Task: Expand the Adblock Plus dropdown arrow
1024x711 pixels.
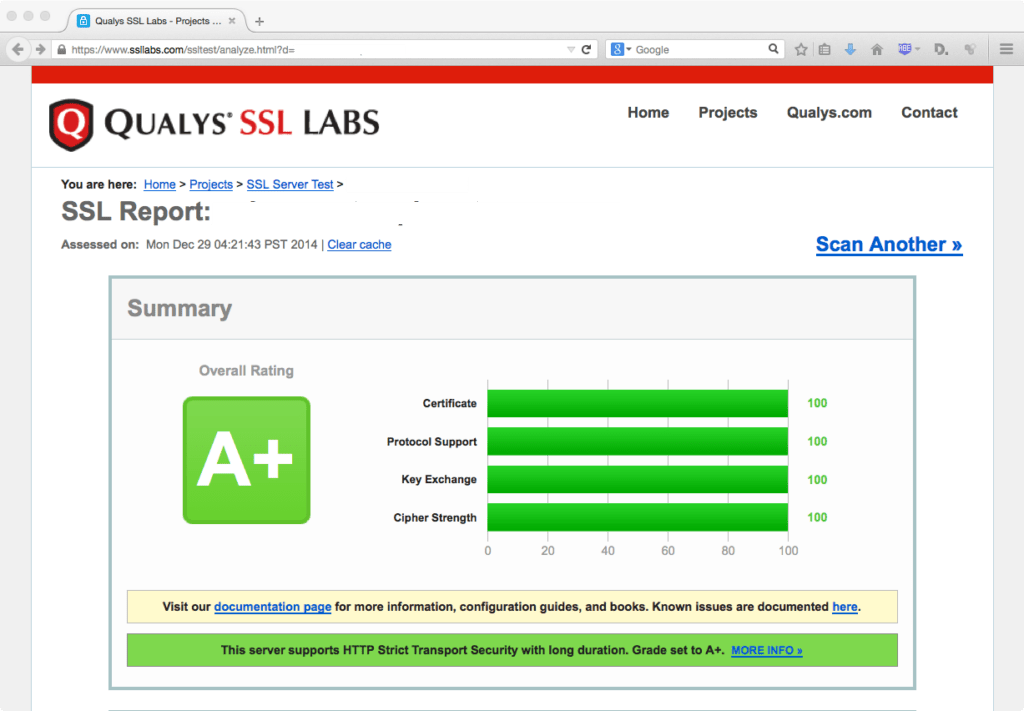Action: 918,49
